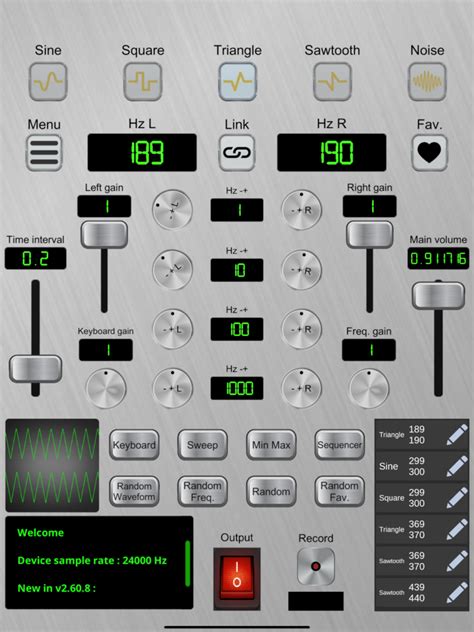Open the Menu hamburger button

44,153
